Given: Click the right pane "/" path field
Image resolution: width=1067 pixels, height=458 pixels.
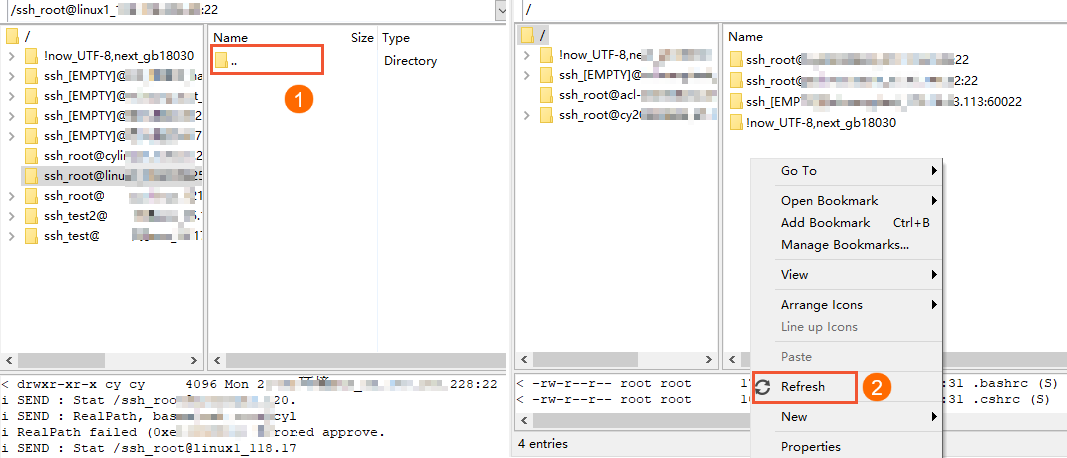Looking at the screenshot, I should 793,10.
